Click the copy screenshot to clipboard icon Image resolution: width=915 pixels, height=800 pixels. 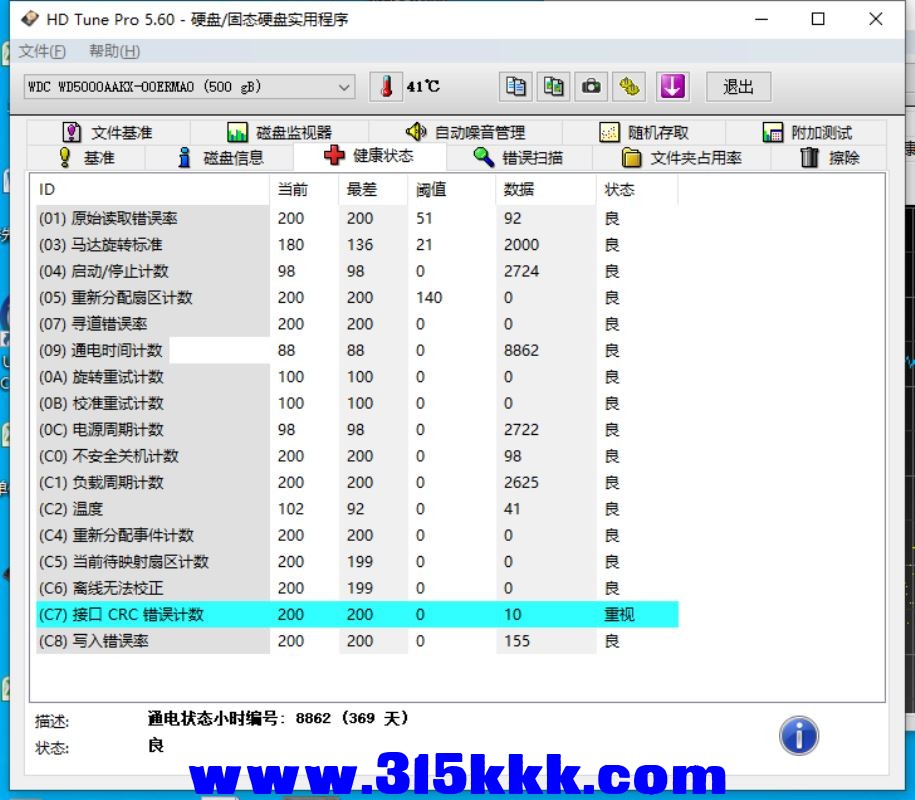553,87
